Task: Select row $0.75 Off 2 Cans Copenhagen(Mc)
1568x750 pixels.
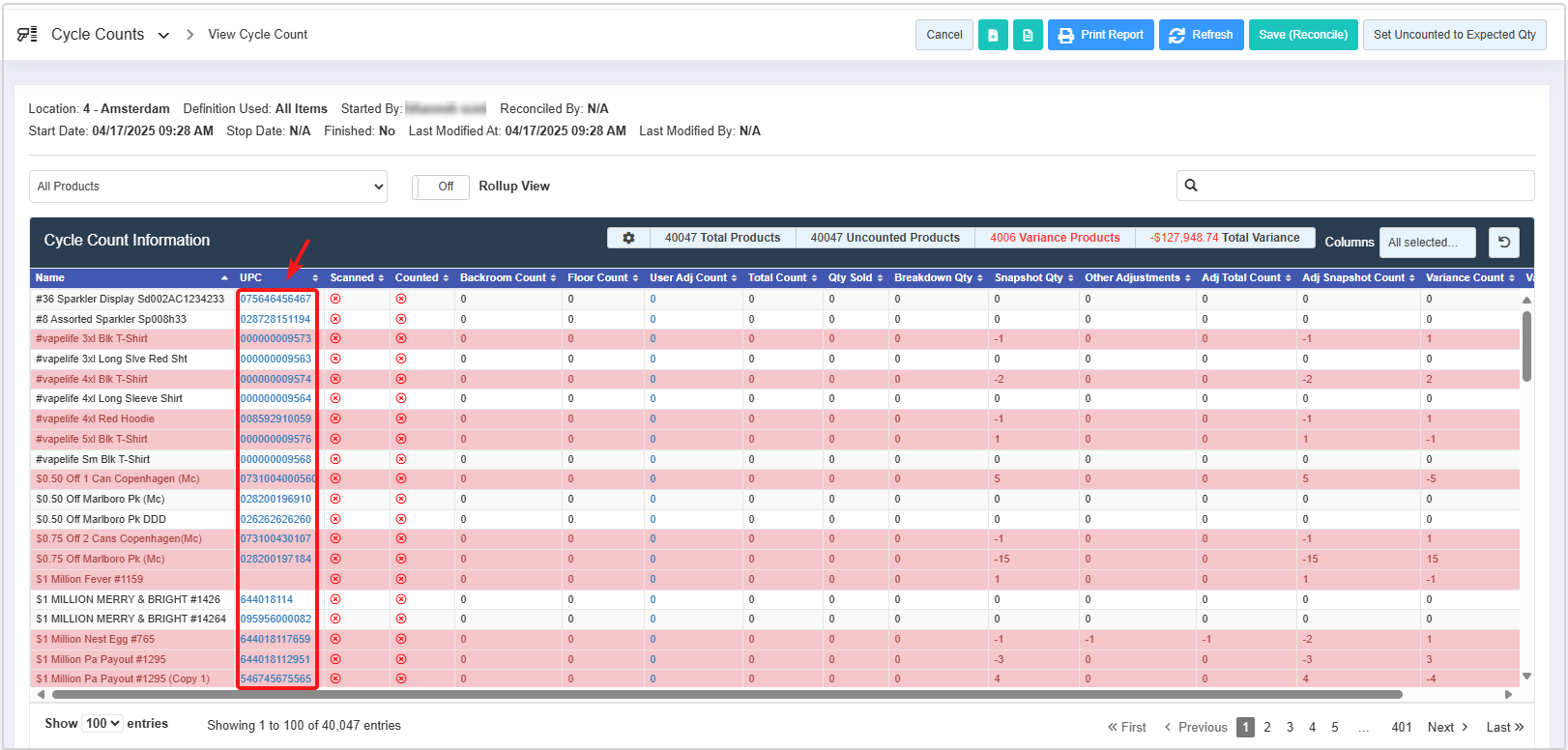Action: tap(775, 538)
